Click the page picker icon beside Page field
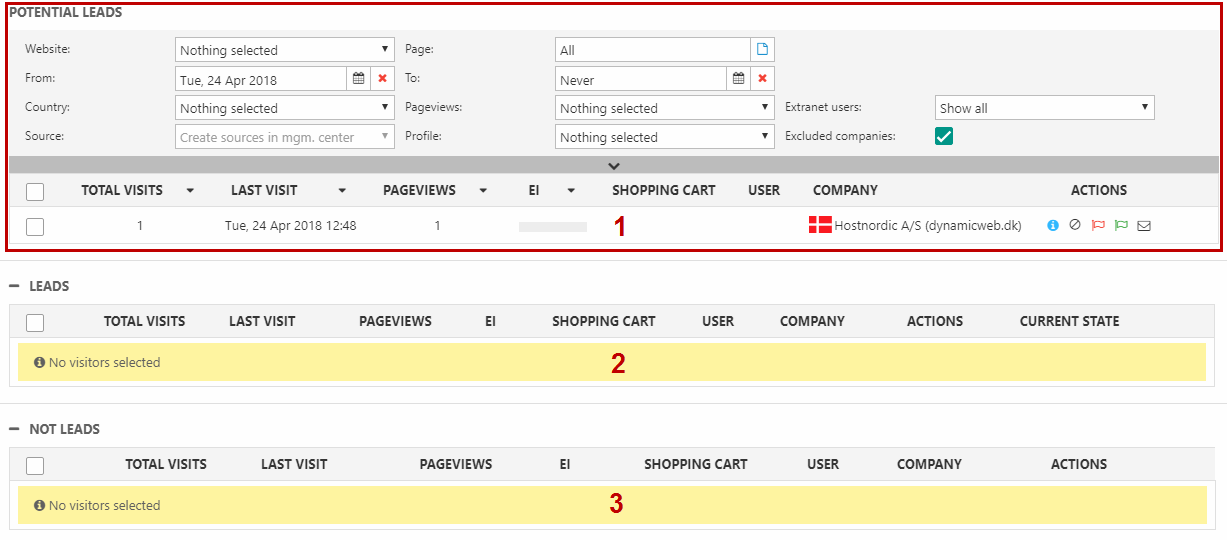Image resolution: width=1227 pixels, height=540 pixels. click(763, 50)
